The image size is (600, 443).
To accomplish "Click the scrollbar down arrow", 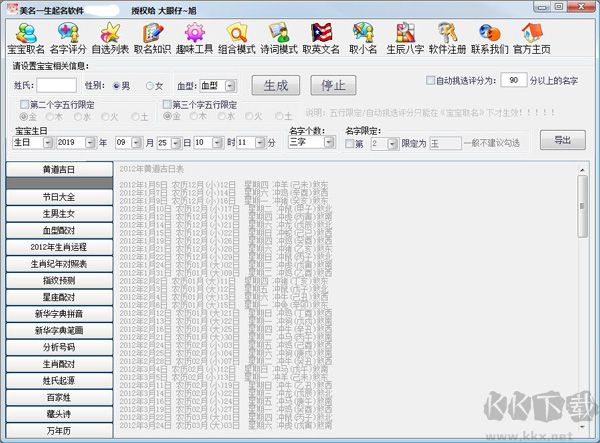I will click(x=582, y=426).
